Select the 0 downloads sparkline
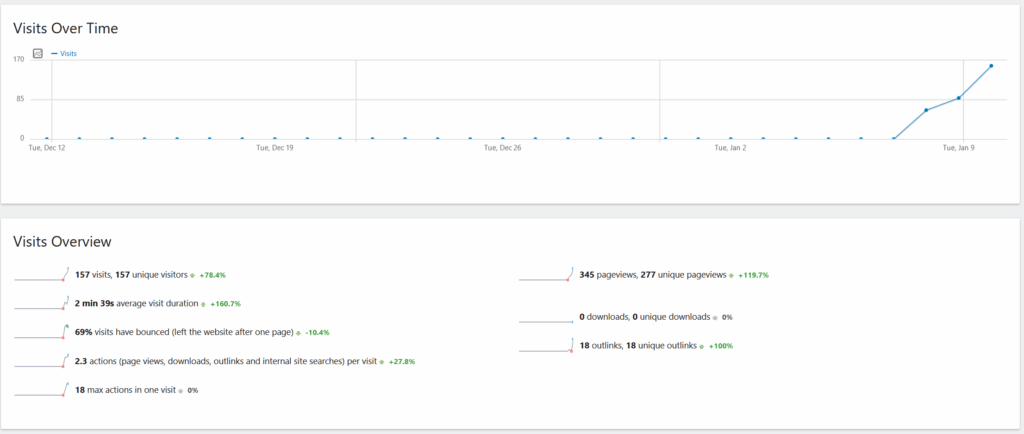The height and width of the screenshot is (434, 1024). click(x=546, y=318)
